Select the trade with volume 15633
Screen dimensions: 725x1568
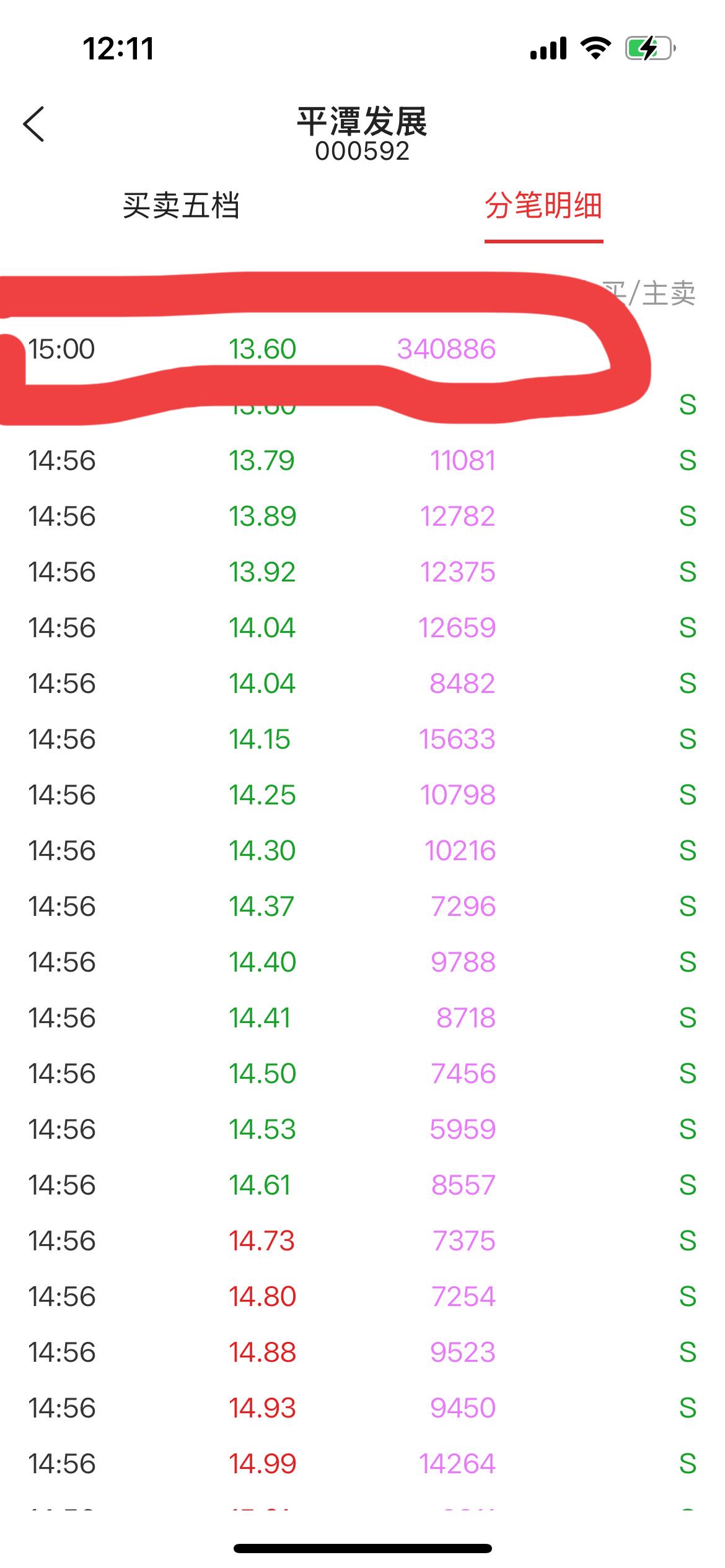point(362,739)
